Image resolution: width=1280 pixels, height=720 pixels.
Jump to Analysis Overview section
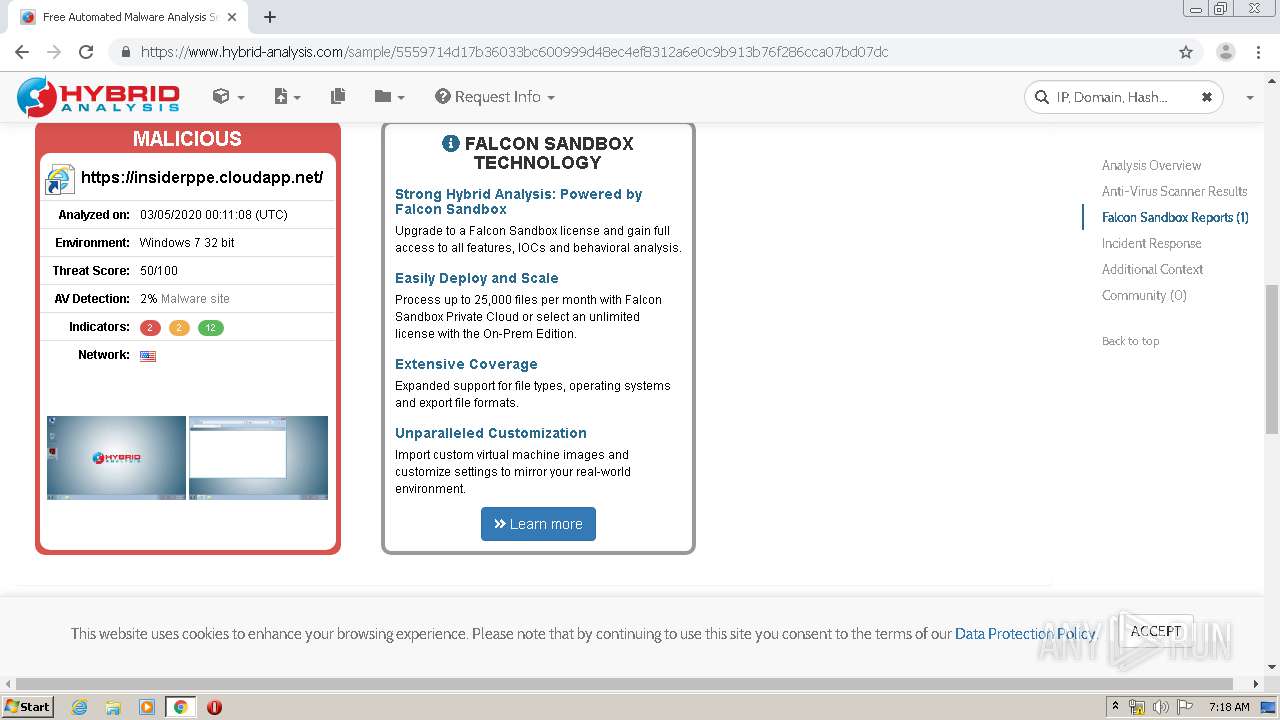tap(1151, 165)
